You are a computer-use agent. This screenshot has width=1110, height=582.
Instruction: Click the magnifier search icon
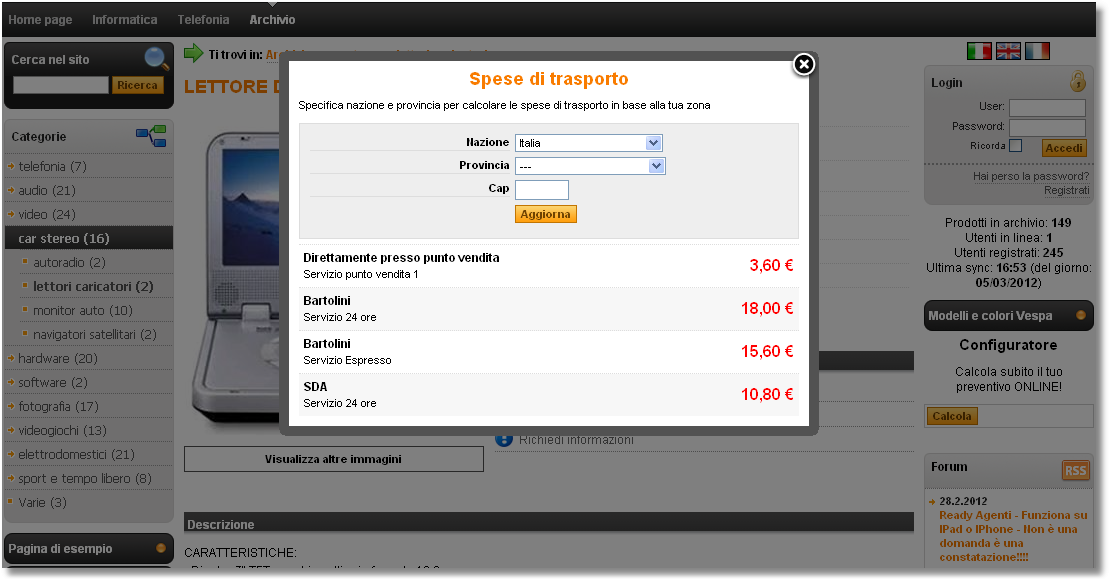coord(156,58)
